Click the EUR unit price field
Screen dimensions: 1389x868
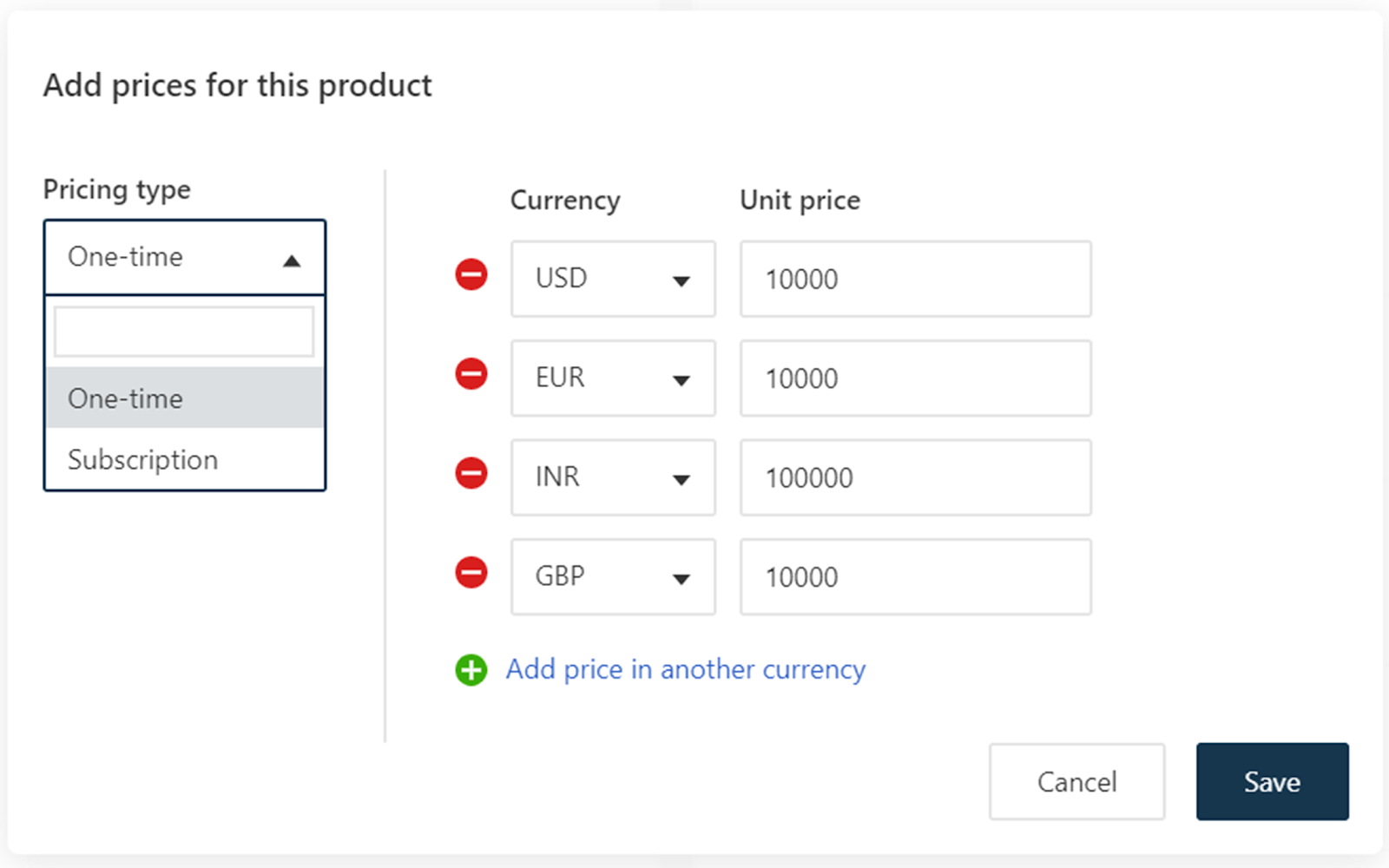(x=915, y=378)
